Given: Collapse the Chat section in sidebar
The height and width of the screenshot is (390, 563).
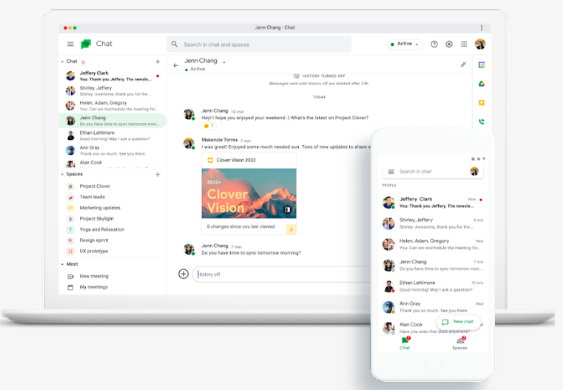Looking at the screenshot, I should [62, 61].
